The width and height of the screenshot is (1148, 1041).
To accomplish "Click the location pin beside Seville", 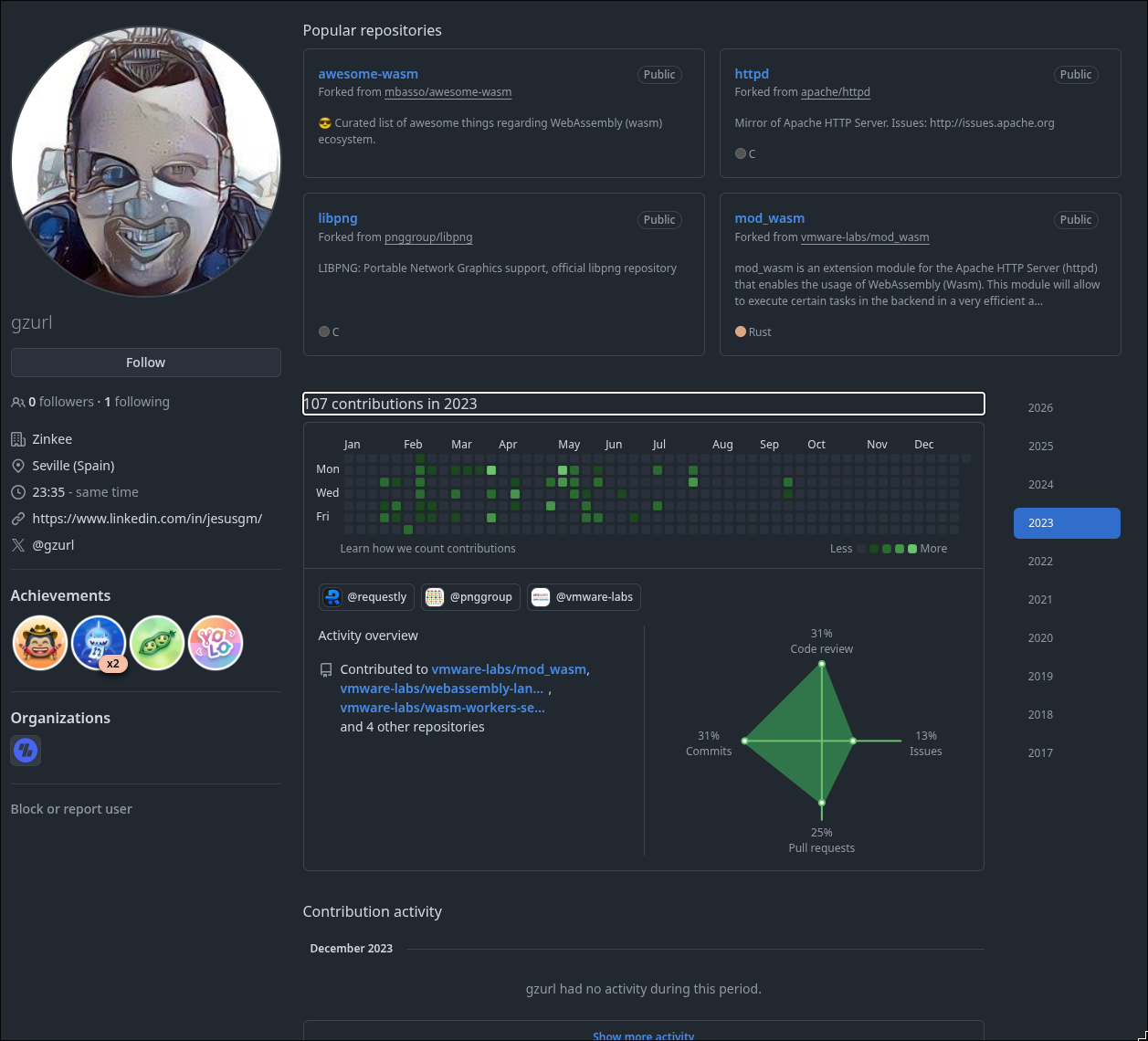I will pos(17,466).
